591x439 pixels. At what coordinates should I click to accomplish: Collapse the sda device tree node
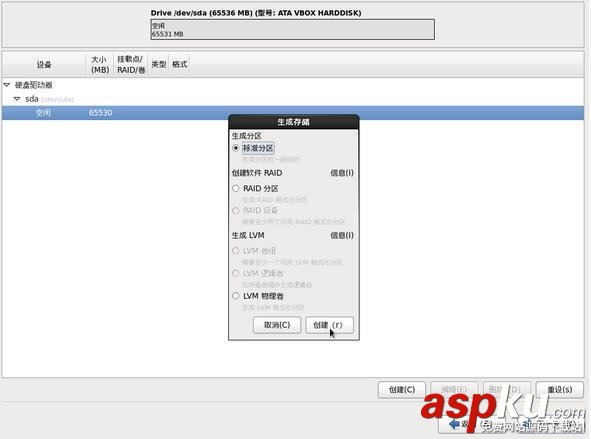pos(17,99)
